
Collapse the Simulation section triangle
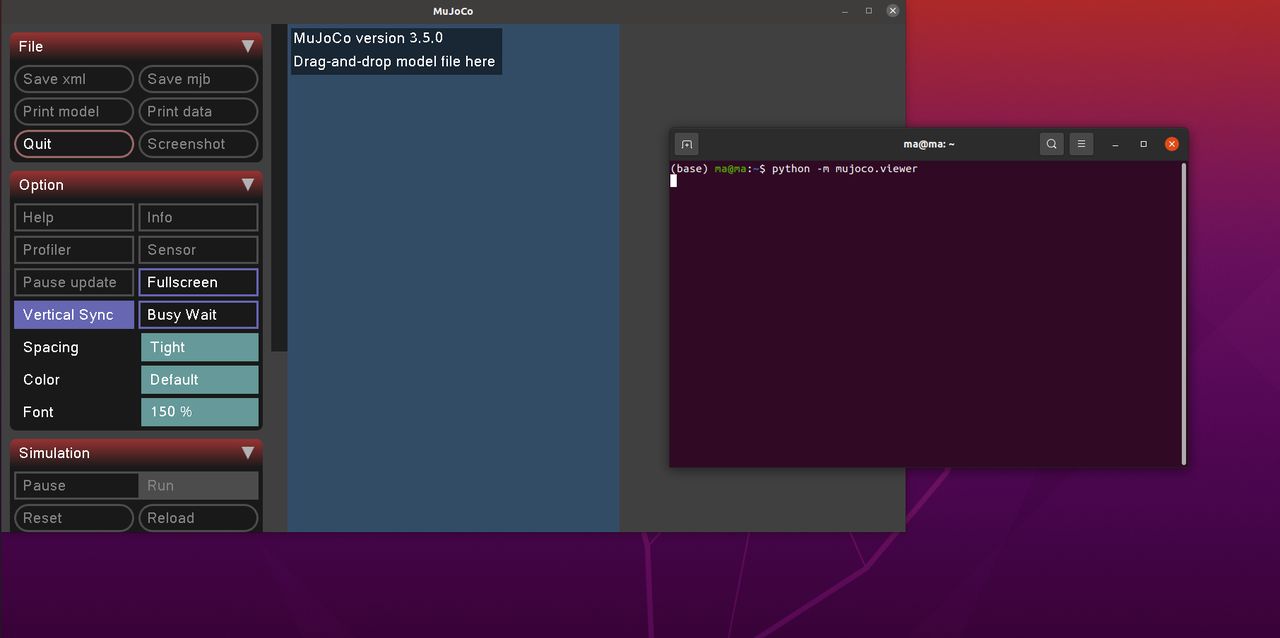[x=248, y=453]
